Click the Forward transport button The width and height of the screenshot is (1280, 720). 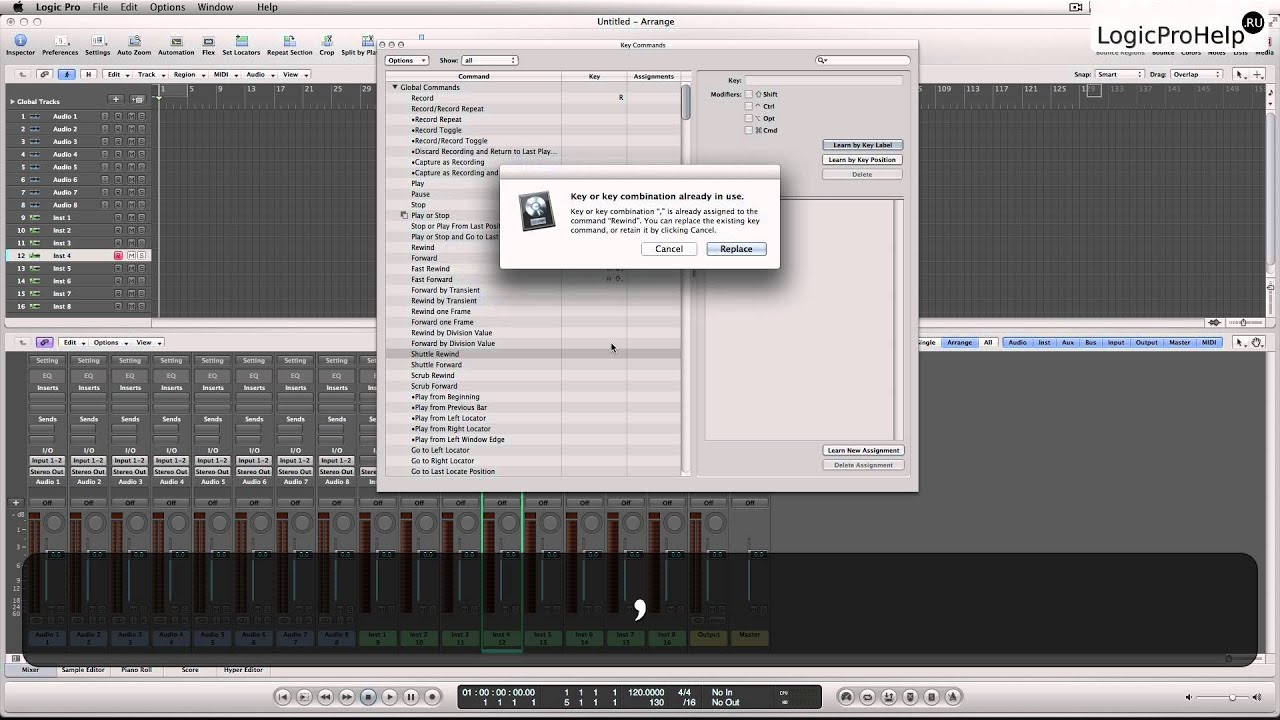[x=347, y=697]
